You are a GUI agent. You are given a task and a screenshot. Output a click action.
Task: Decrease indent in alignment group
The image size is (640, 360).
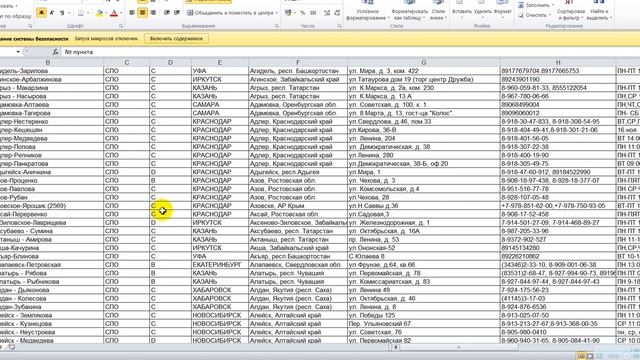[167, 13]
